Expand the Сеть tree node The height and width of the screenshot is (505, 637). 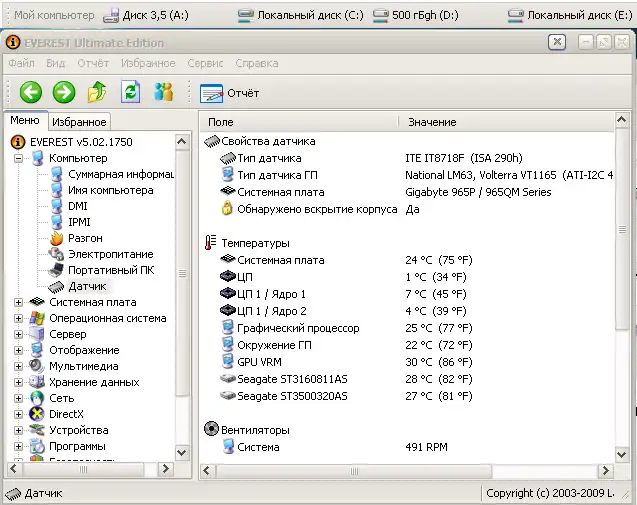pyautogui.click(x=19, y=398)
